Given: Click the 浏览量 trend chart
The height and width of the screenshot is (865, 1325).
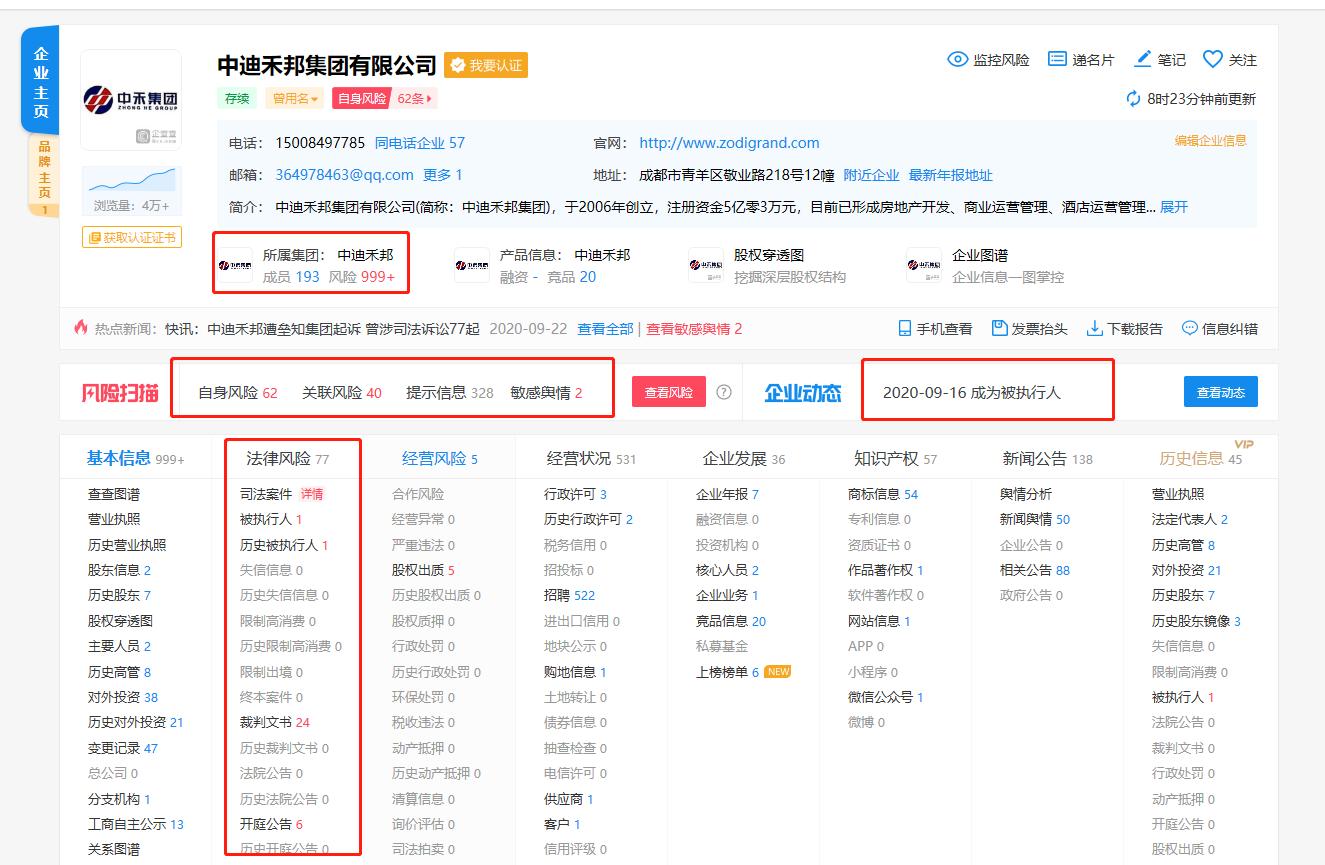Looking at the screenshot, I should click(x=130, y=181).
